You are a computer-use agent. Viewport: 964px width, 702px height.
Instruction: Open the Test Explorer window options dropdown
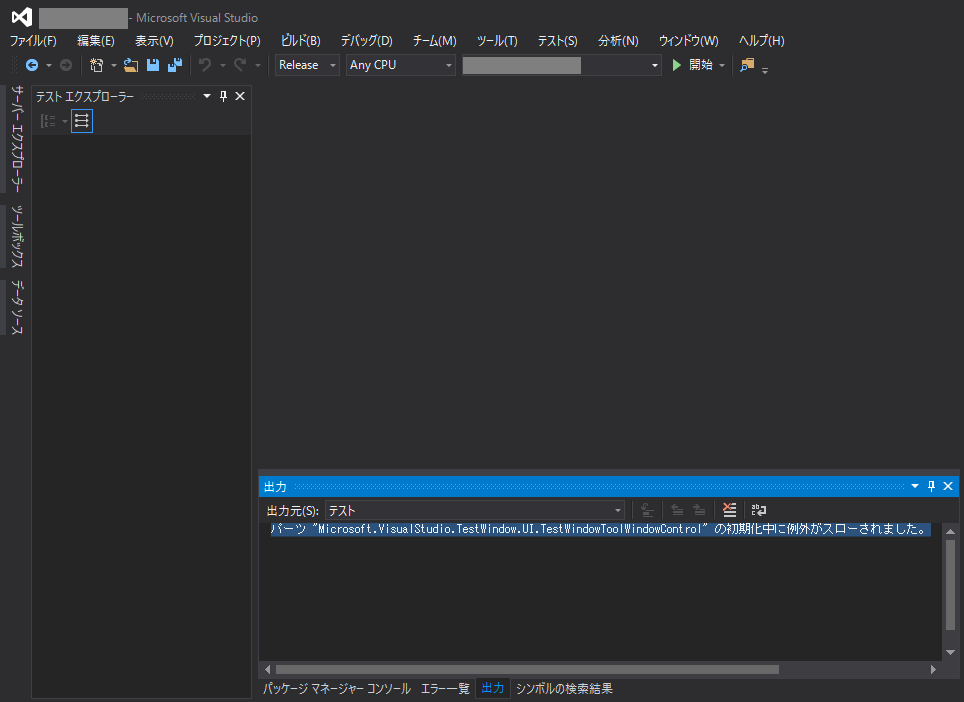[x=207, y=97]
